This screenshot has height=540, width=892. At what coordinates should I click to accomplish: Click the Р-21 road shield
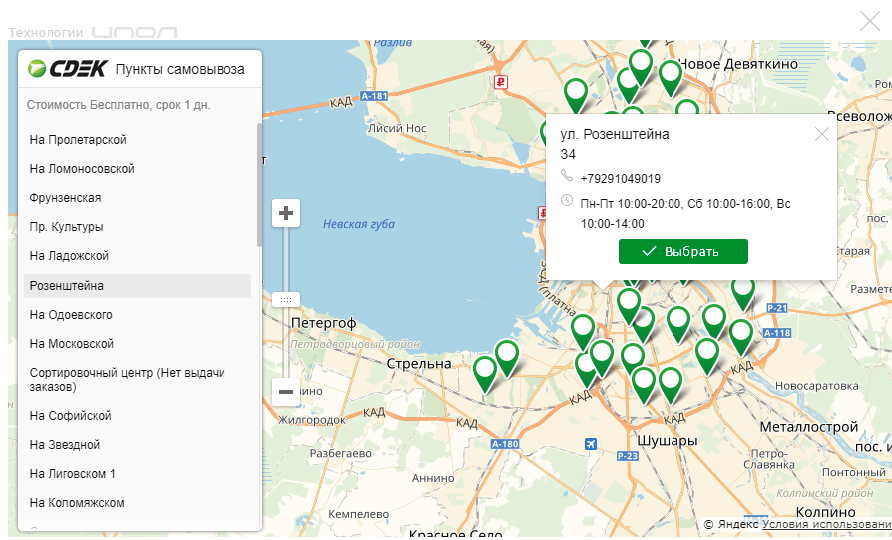point(777,308)
